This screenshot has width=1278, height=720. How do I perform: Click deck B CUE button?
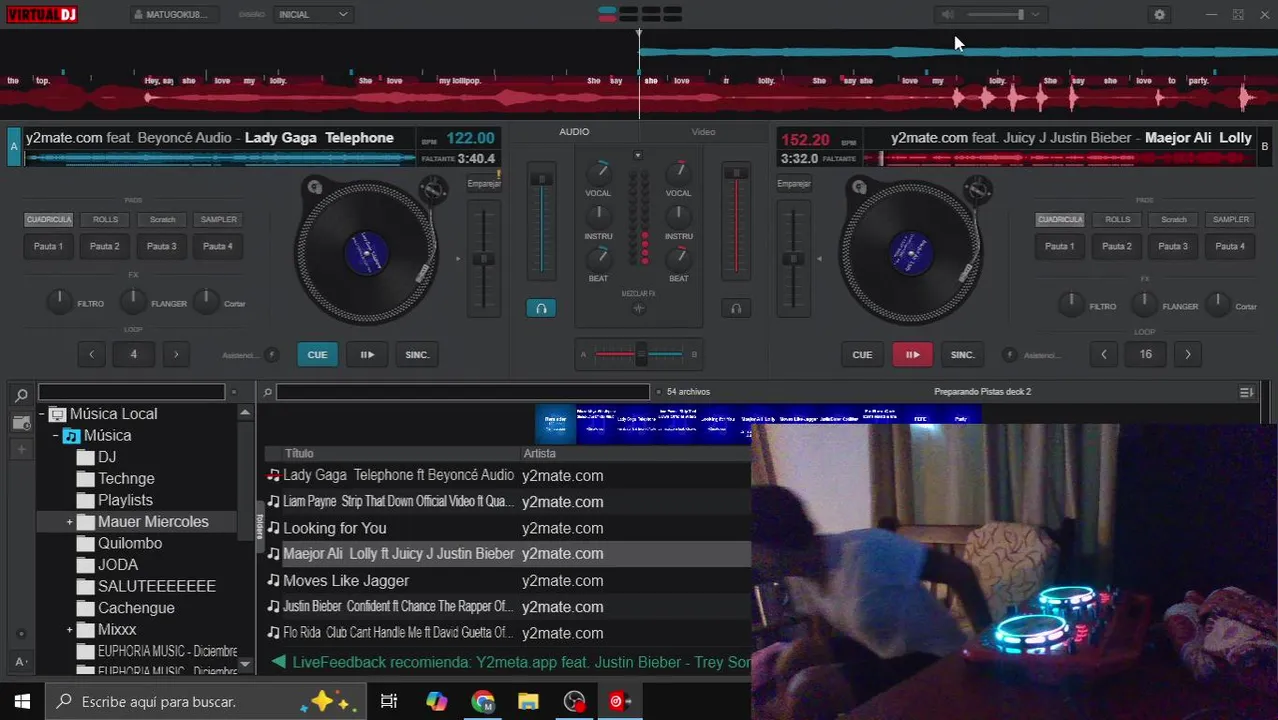(862, 355)
